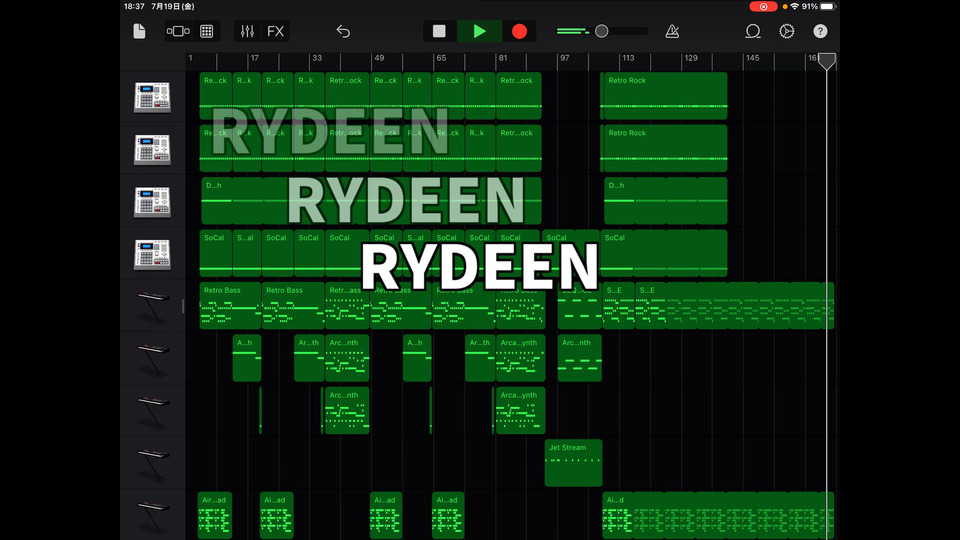960x540 pixels.
Task: Select Arcade Synth keyboard track icon
Action: click(152, 358)
